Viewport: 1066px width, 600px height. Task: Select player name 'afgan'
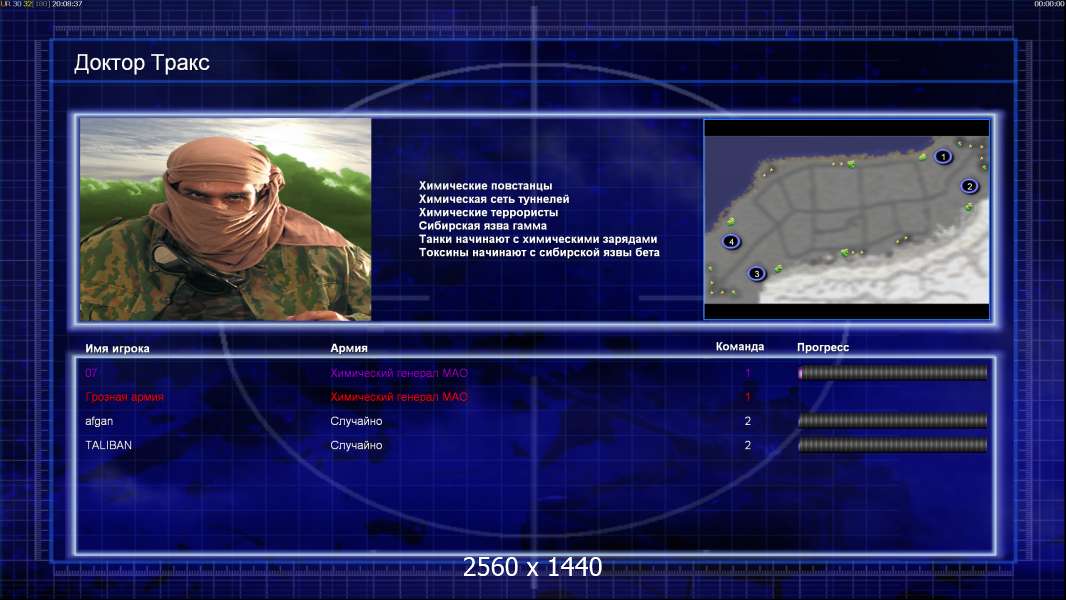[99, 421]
